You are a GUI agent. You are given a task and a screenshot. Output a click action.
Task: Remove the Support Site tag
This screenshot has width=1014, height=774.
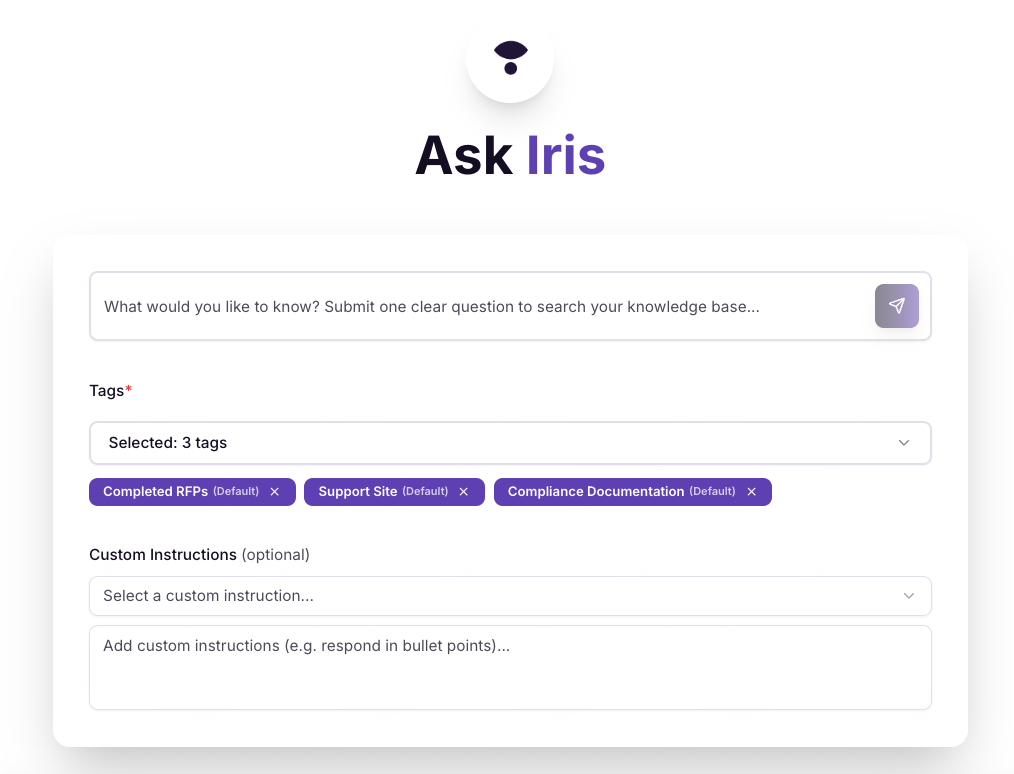tap(464, 492)
